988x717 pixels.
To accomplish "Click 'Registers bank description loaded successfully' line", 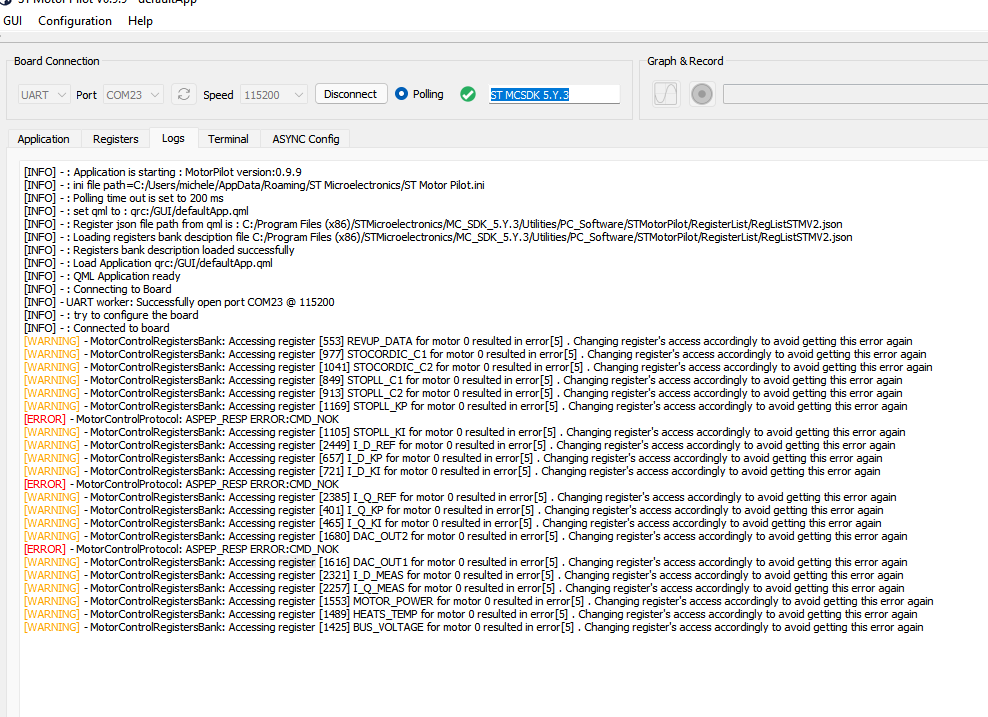I will [x=159, y=250].
